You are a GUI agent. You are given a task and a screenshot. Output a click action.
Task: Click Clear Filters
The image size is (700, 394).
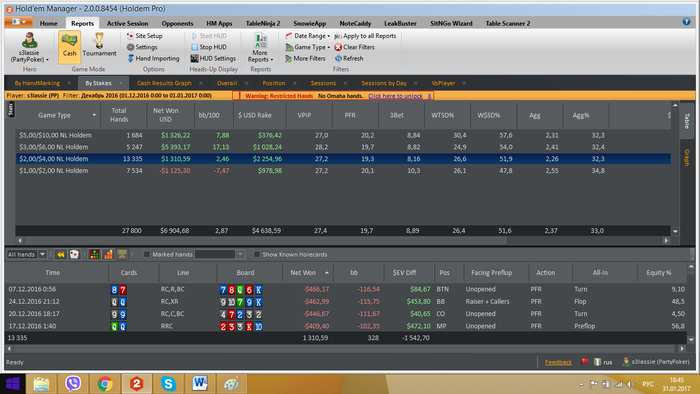coord(354,47)
